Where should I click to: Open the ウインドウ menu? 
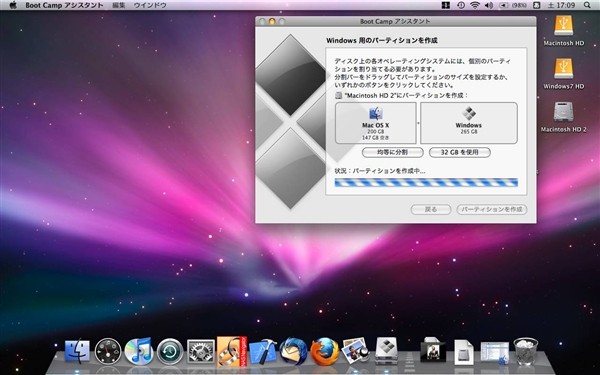click(150, 5)
